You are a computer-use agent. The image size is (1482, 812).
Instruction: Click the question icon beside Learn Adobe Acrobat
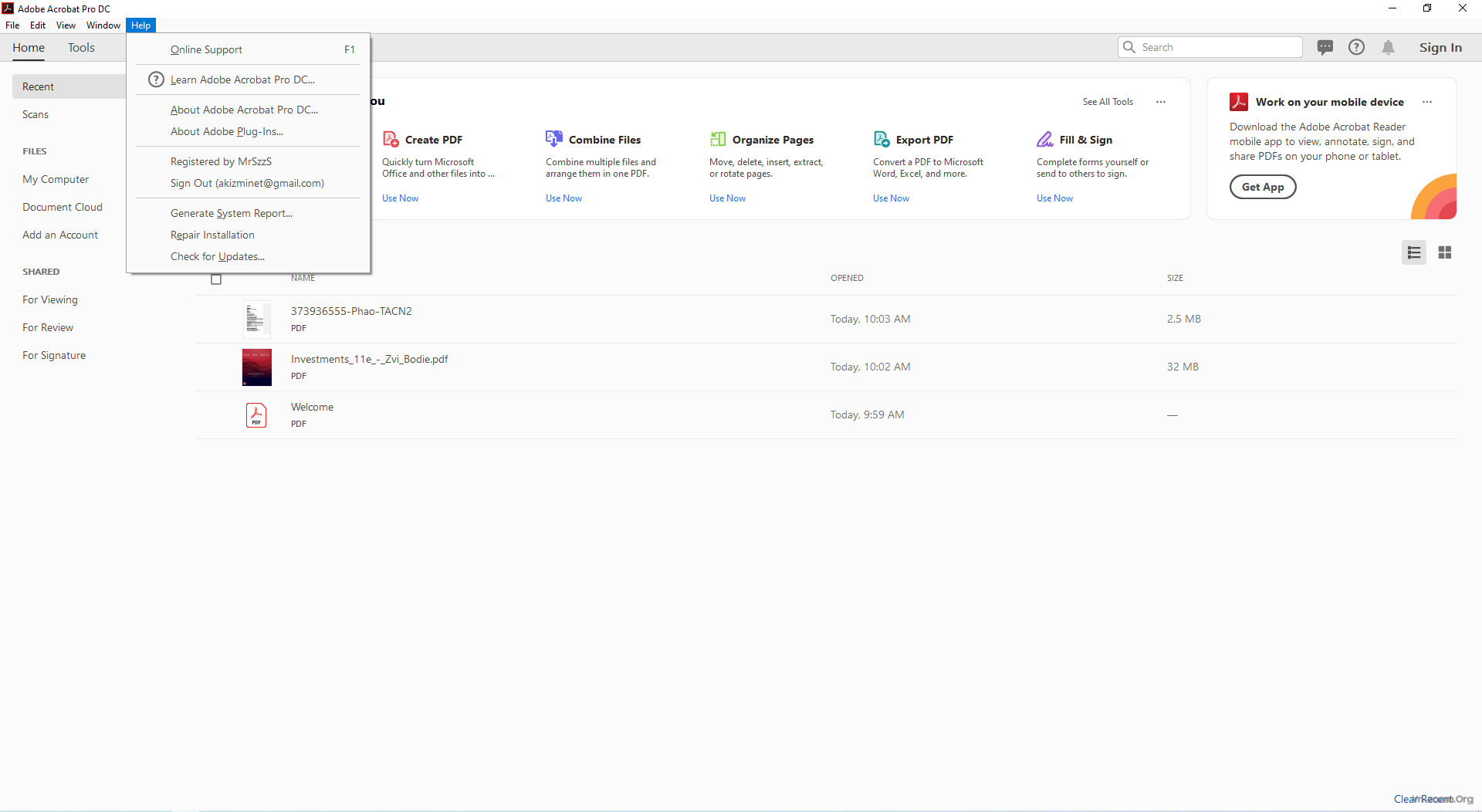coord(156,80)
